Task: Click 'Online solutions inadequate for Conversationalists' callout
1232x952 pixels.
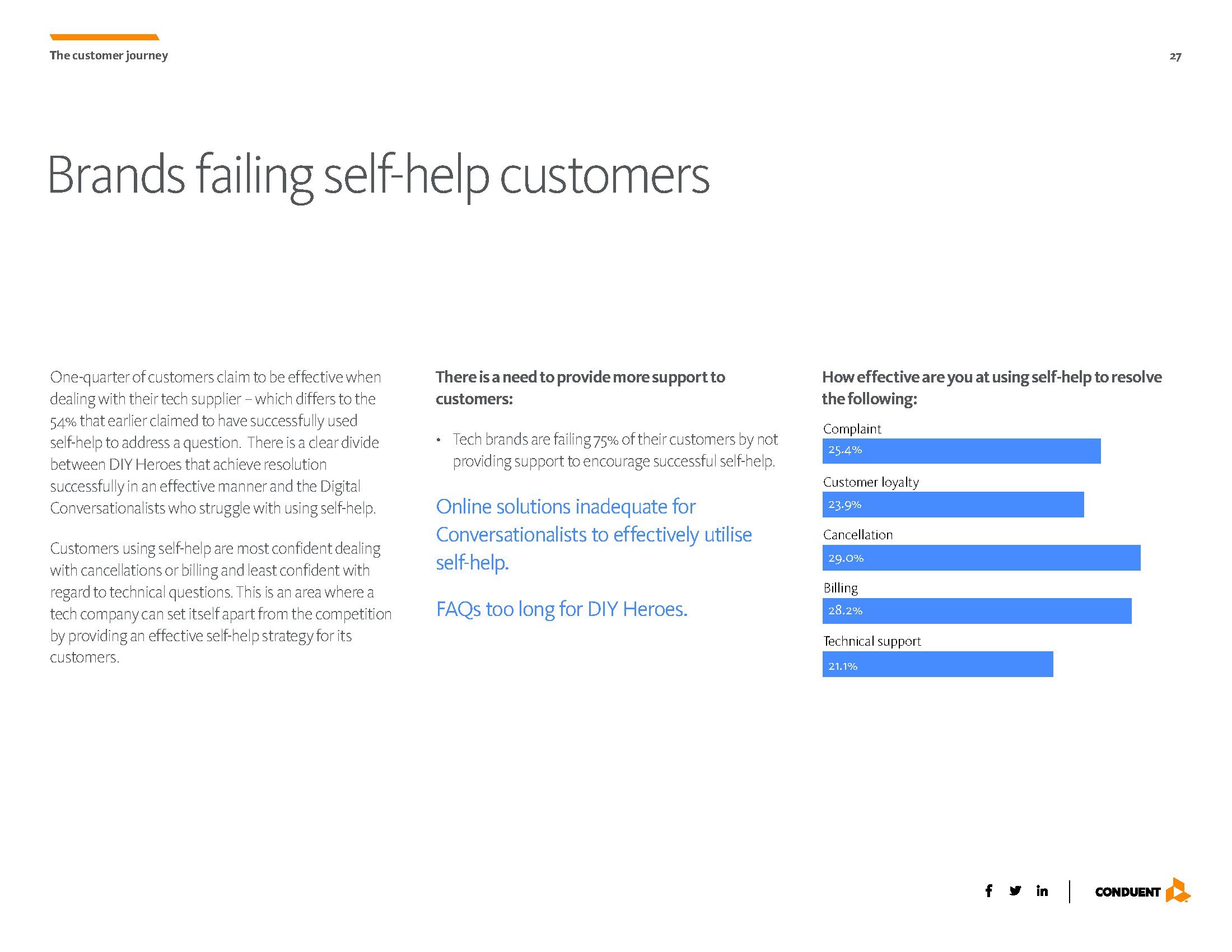Action: coord(594,534)
